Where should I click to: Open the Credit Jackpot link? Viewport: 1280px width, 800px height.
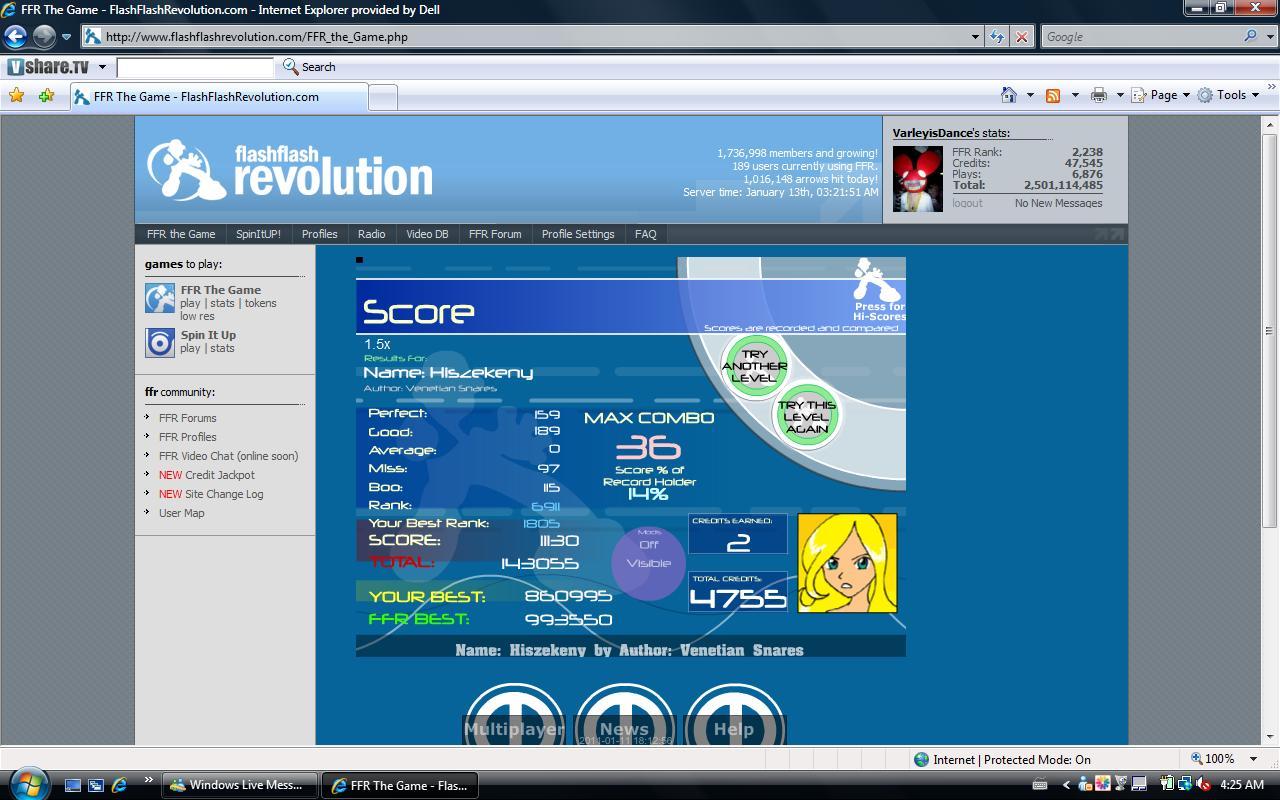pos(207,475)
